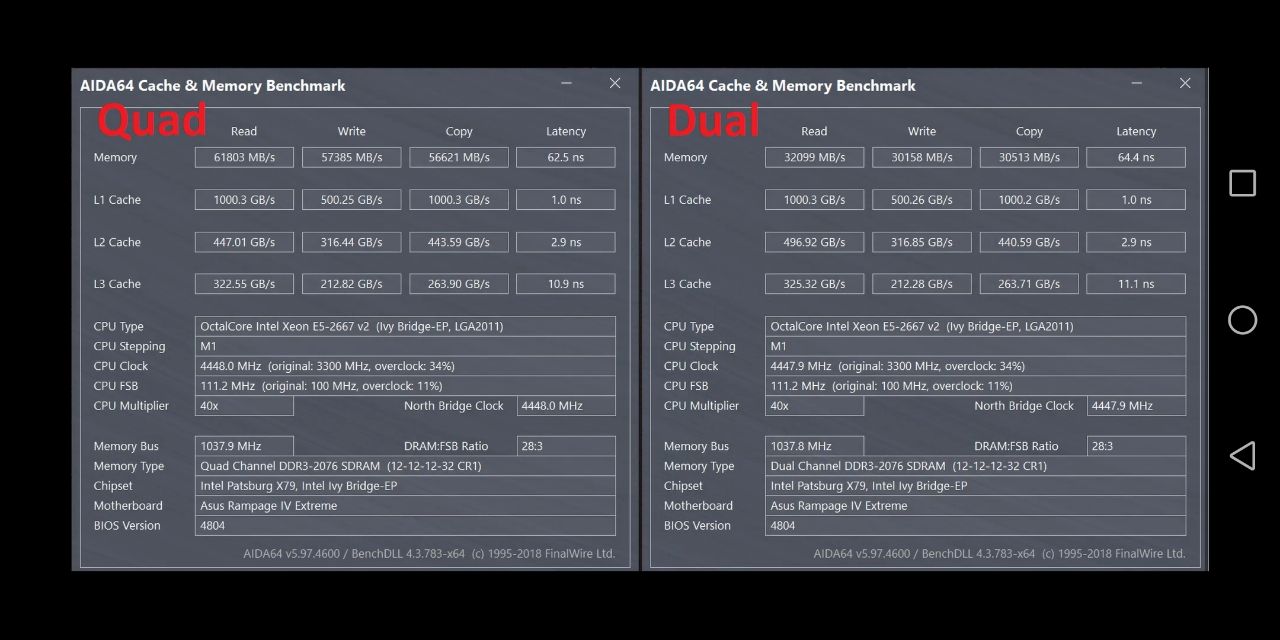Screen dimensions: 1280x640
Task: Select Memory Copy 30513 MB/s in Dual window
Action: (1029, 157)
